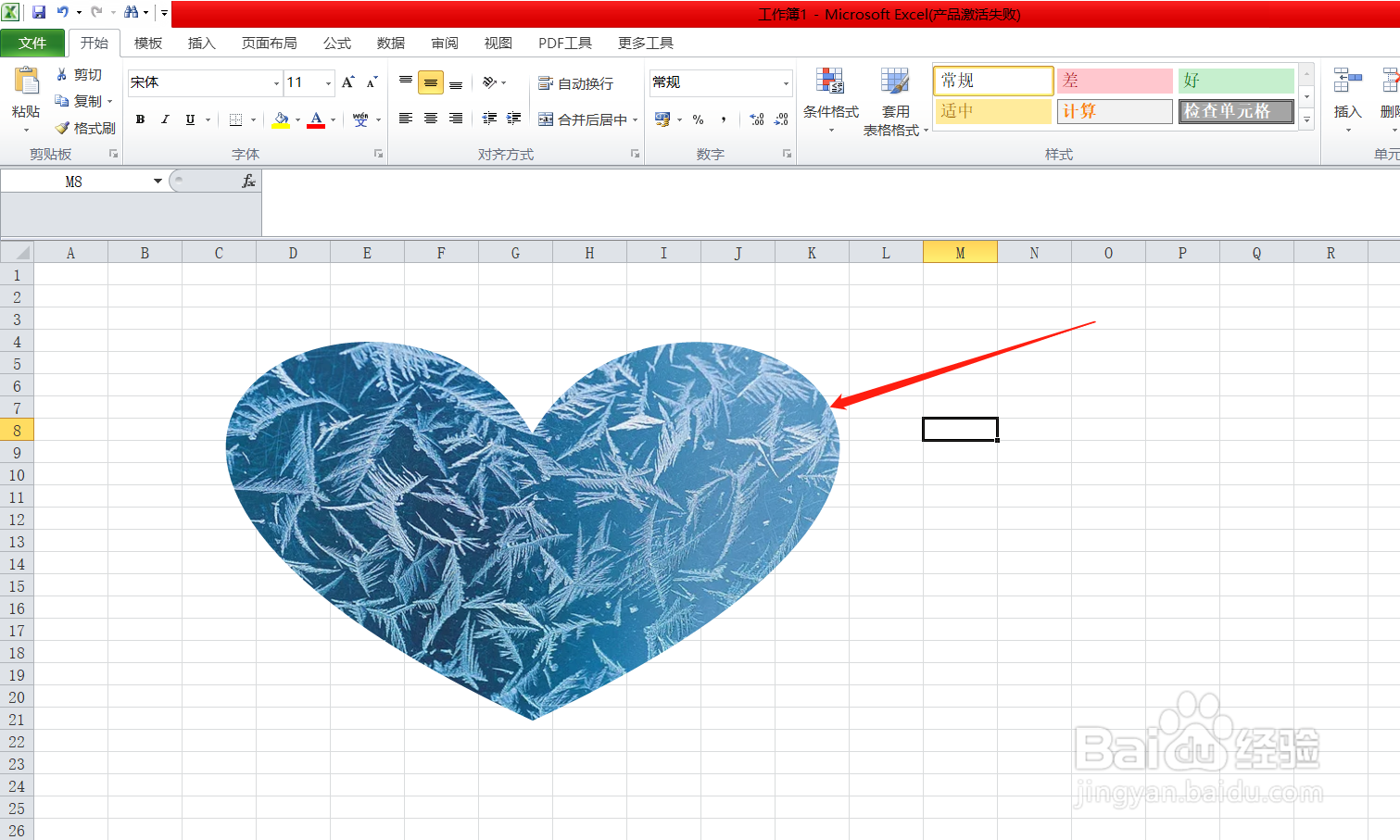The width and height of the screenshot is (1400, 840).
Task: Click the Paste clipboard icon
Action: pyautogui.click(x=26, y=81)
